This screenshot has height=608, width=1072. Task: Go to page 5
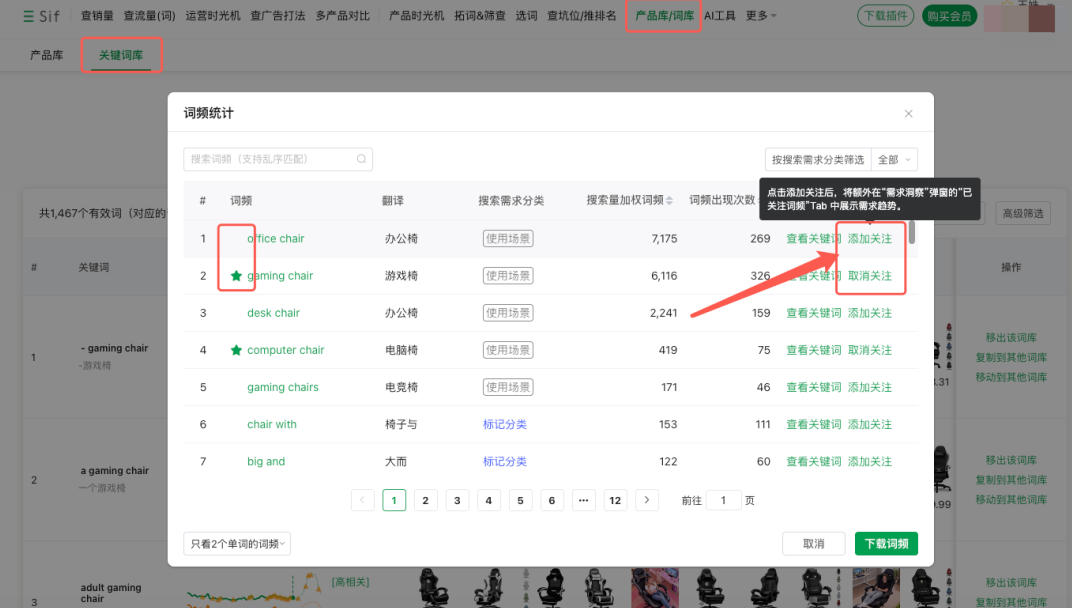click(x=520, y=500)
